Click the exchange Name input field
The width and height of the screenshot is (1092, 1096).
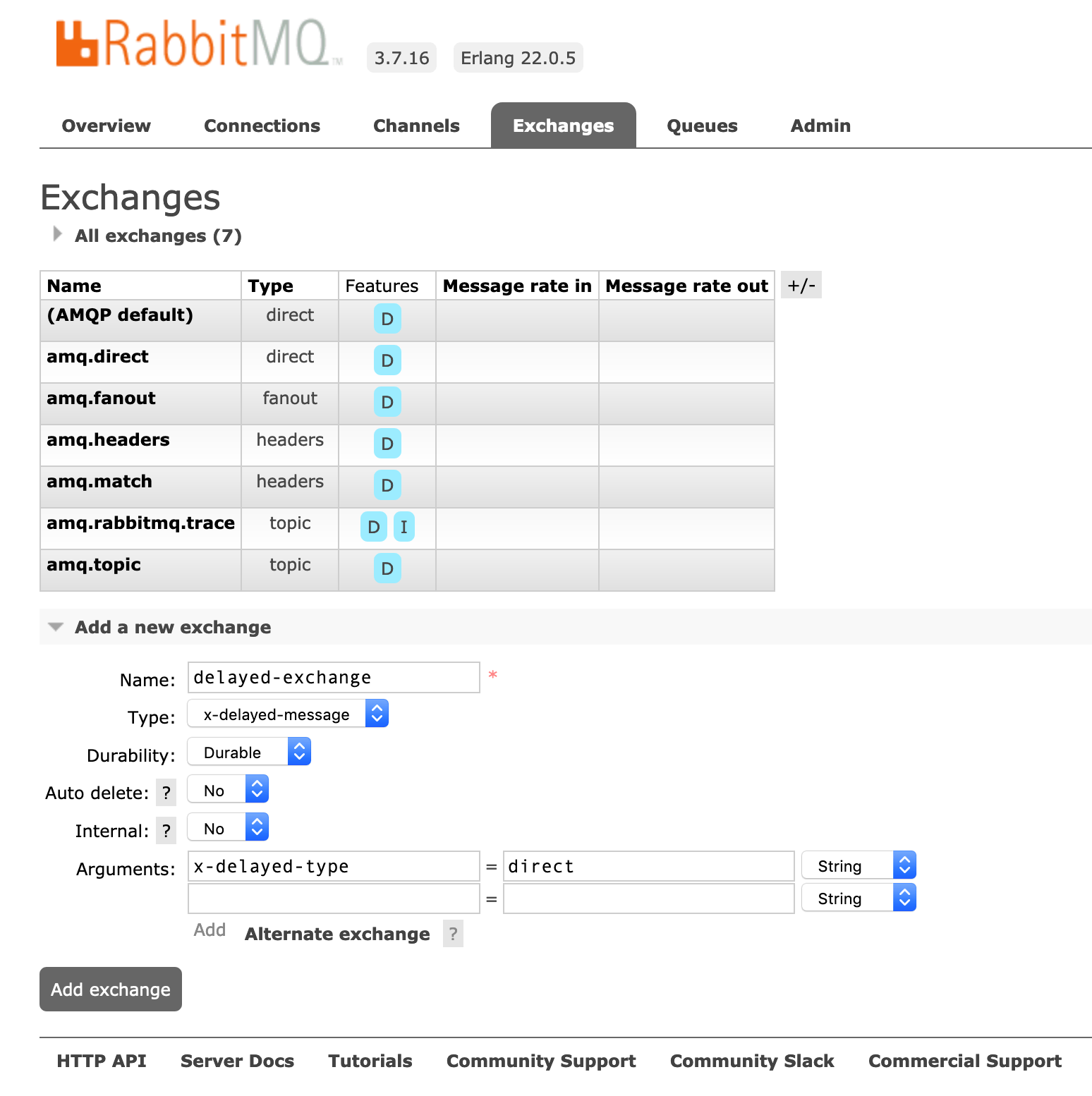[x=334, y=678]
